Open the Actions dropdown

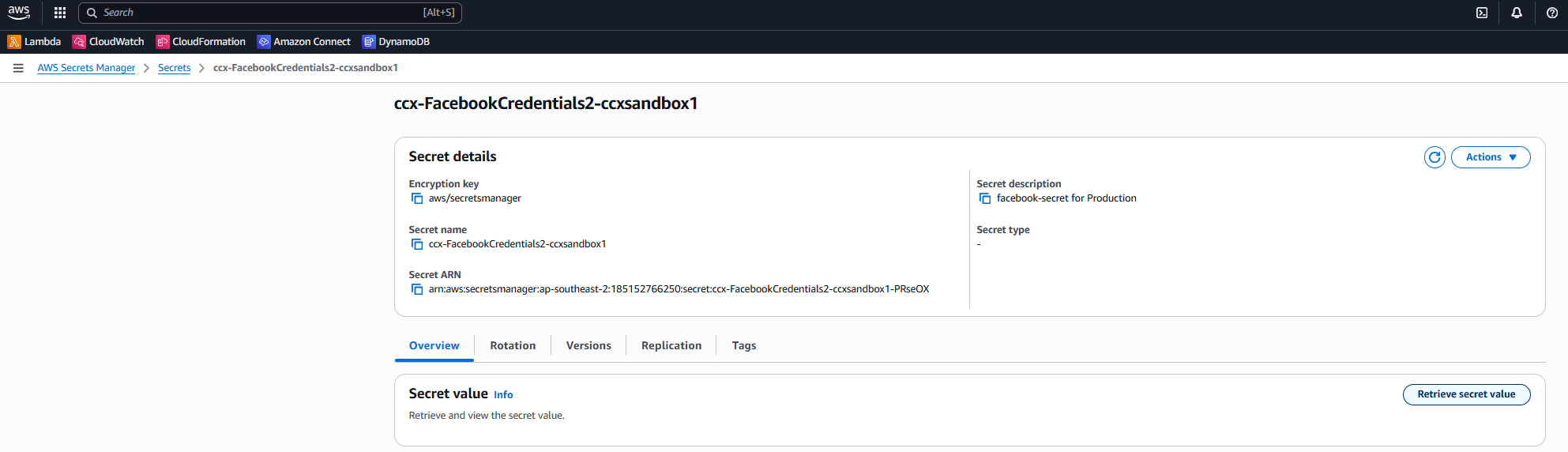tap(1490, 157)
